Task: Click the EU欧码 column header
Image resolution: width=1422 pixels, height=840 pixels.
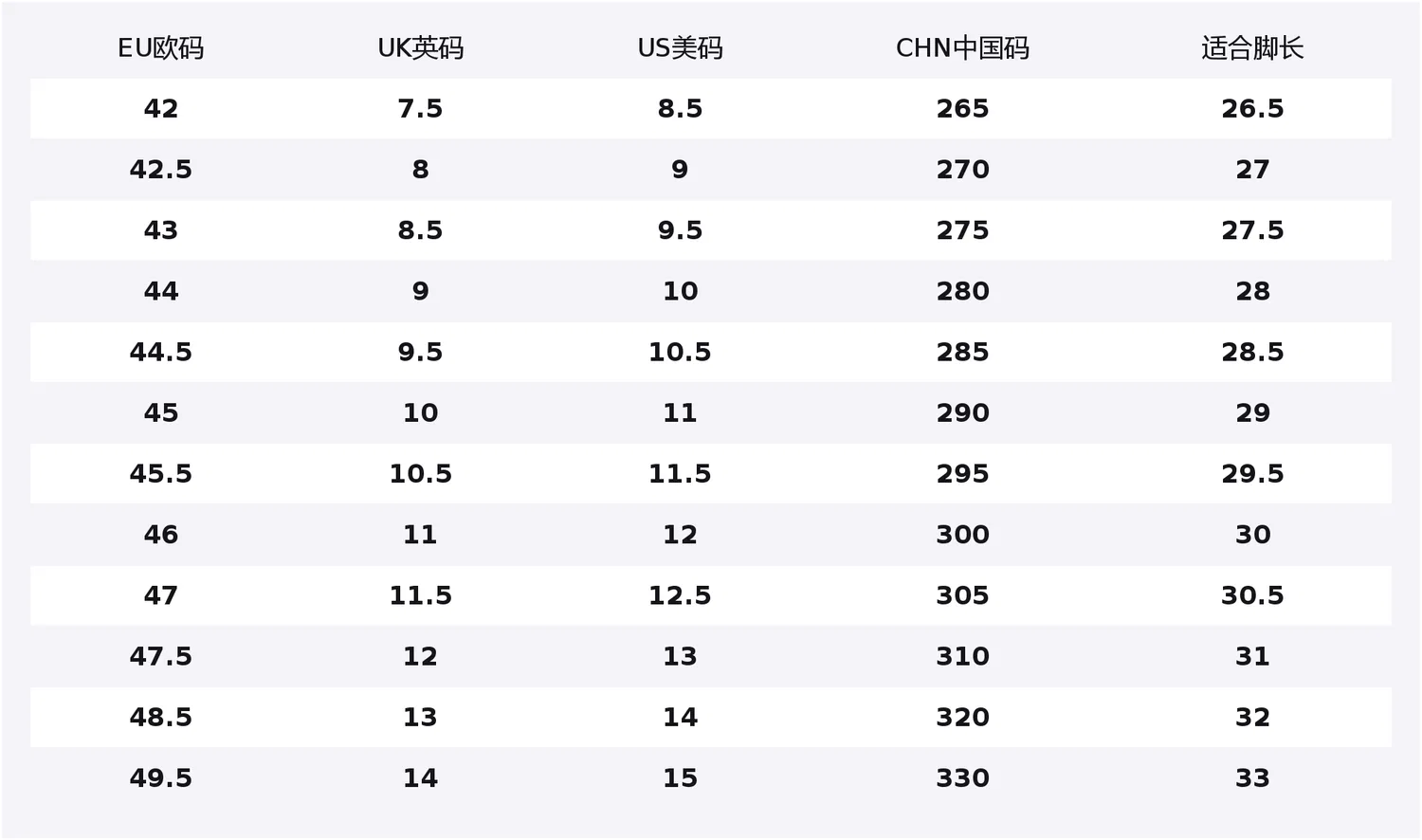Action: pyautogui.click(x=160, y=48)
